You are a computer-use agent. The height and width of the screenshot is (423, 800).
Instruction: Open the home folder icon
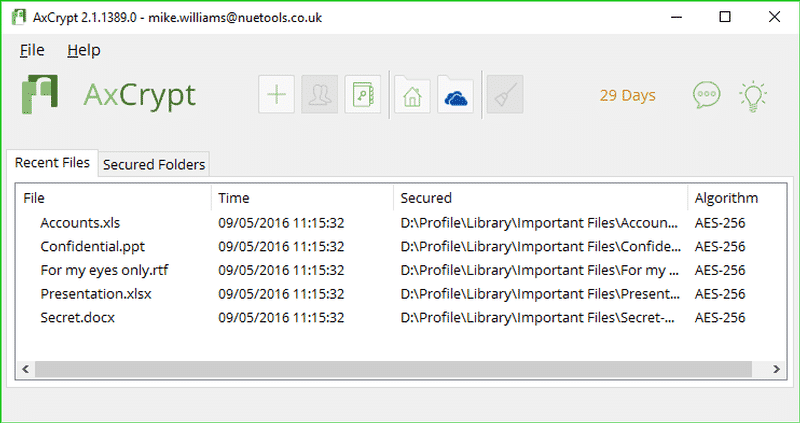click(411, 95)
